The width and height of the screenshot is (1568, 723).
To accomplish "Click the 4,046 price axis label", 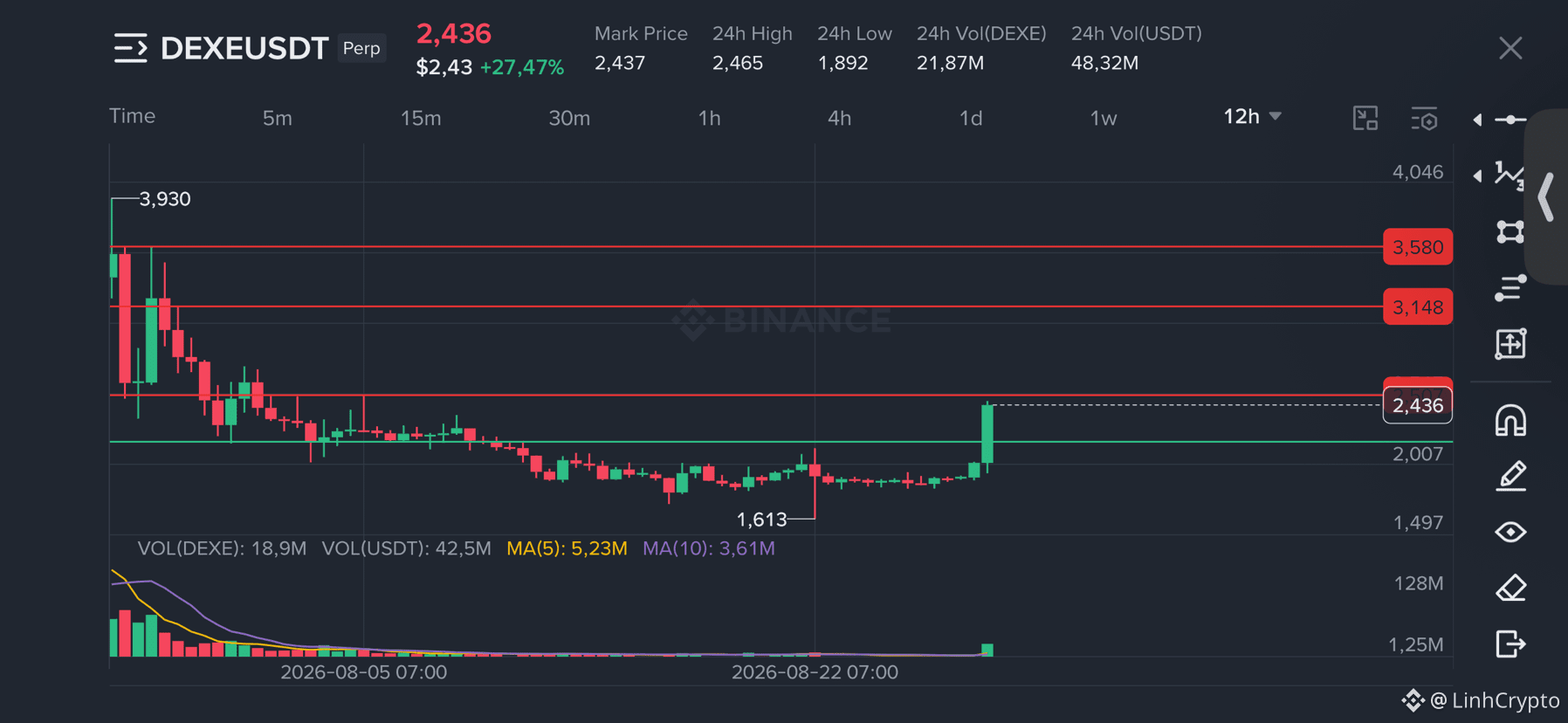I will pos(1418,172).
